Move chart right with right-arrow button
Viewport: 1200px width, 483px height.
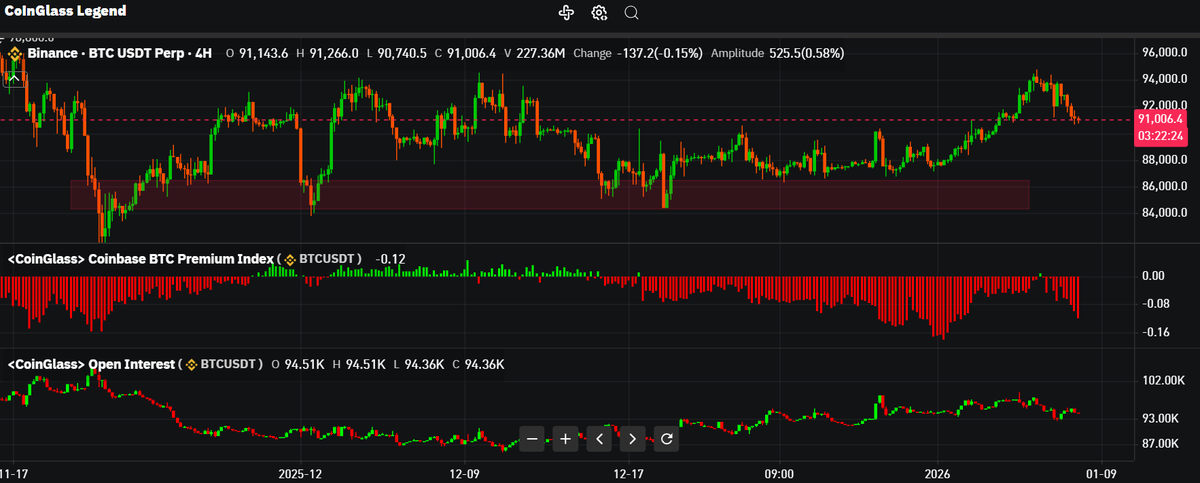[632, 438]
